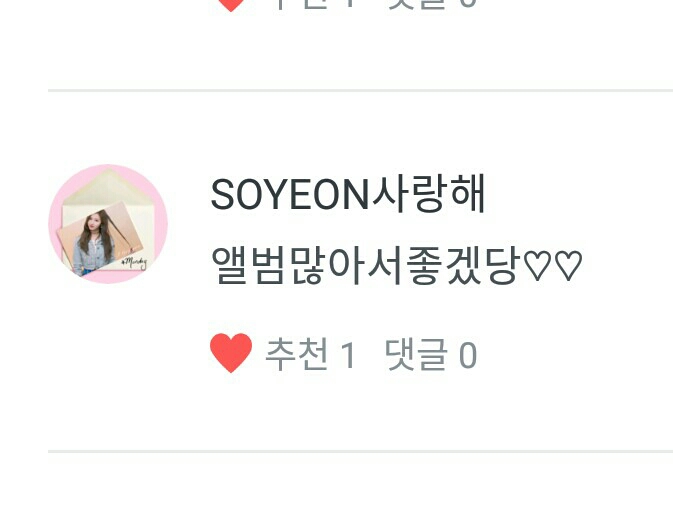Click the divider line above SOYEON's comment
The width and height of the screenshot is (673, 505).
361,91
